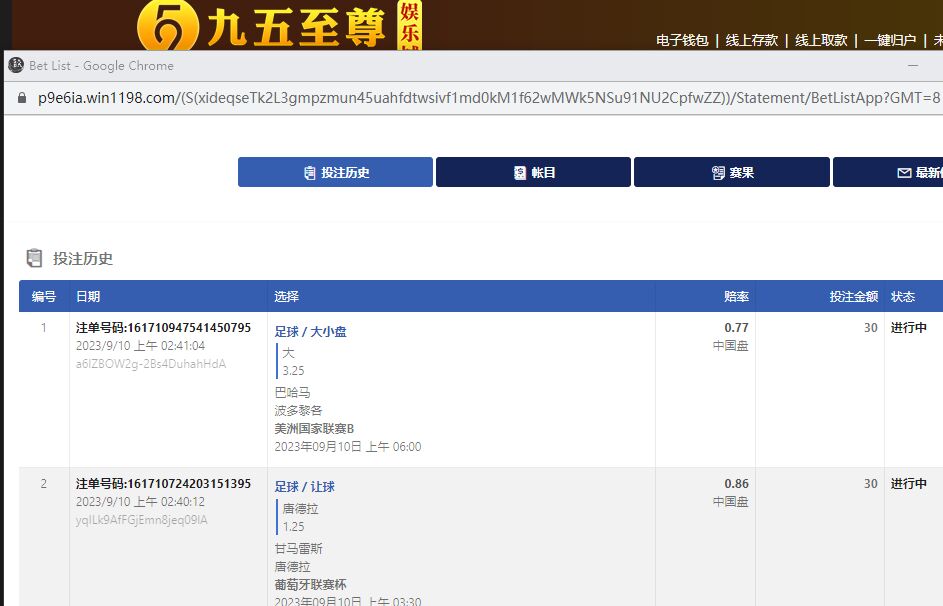Click the 日期 column header
Screen dimensions: 943x606
coord(88,297)
